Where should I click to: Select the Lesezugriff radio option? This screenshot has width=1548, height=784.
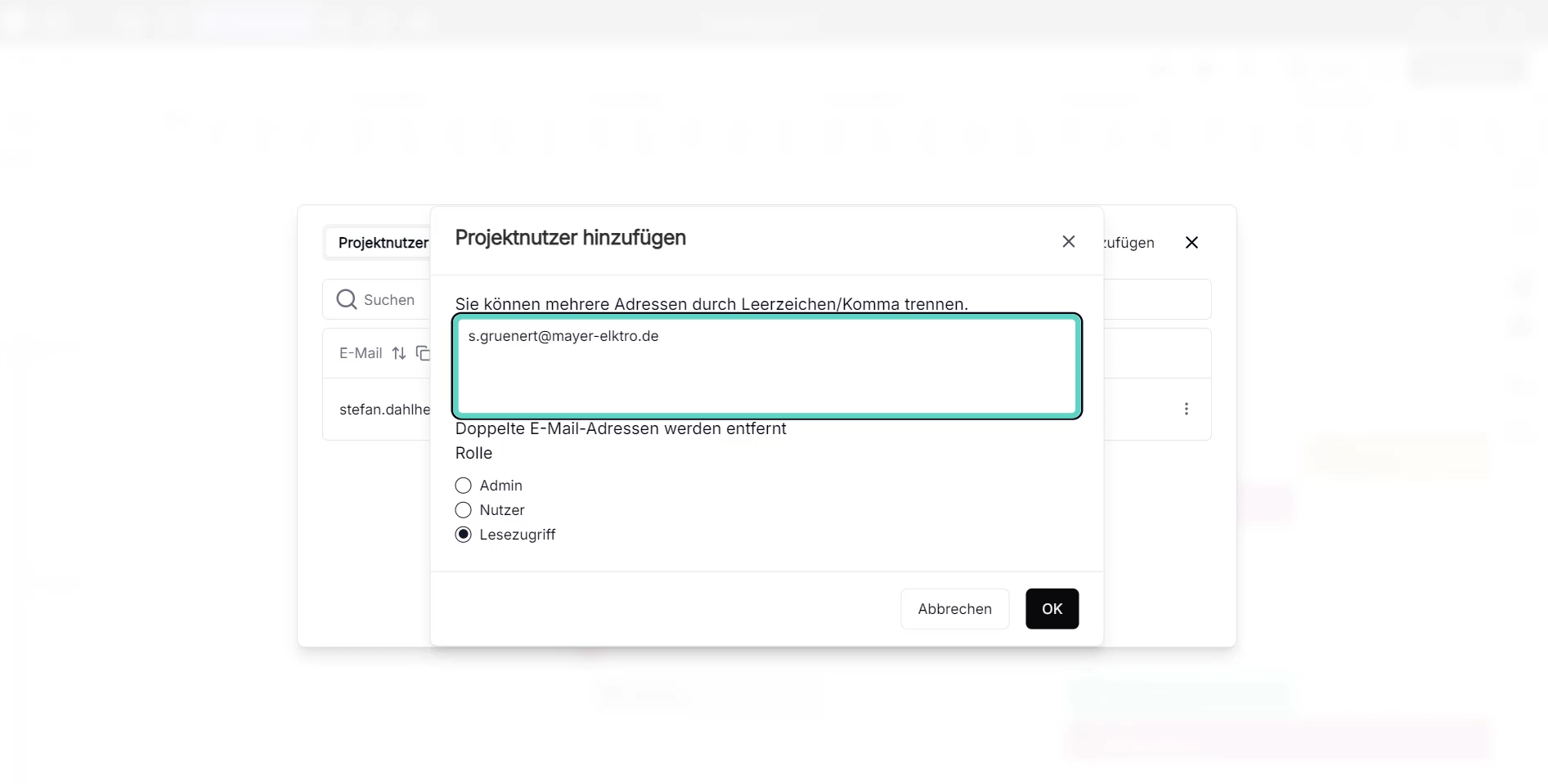click(464, 535)
